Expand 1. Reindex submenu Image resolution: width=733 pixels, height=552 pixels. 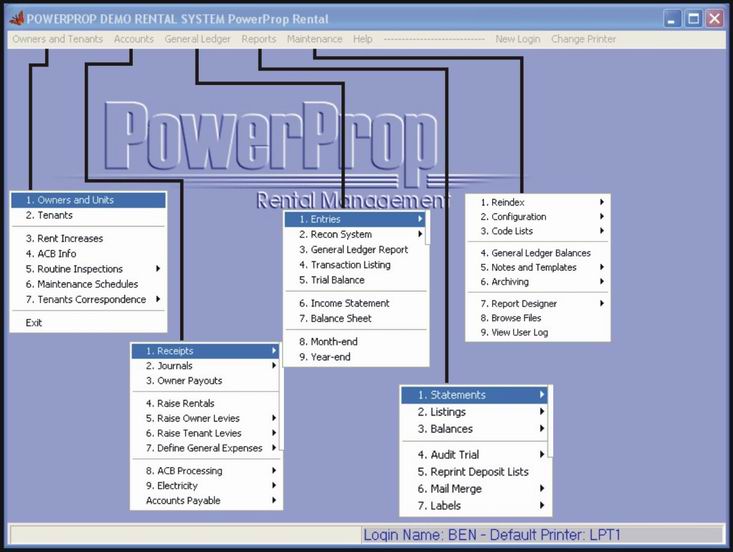click(x=538, y=202)
